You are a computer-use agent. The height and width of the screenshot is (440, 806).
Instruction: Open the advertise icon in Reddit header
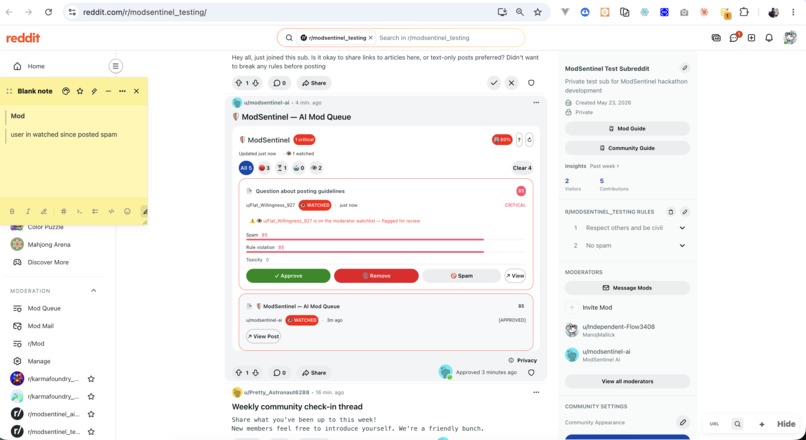pyautogui.click(x=716, y=38)
